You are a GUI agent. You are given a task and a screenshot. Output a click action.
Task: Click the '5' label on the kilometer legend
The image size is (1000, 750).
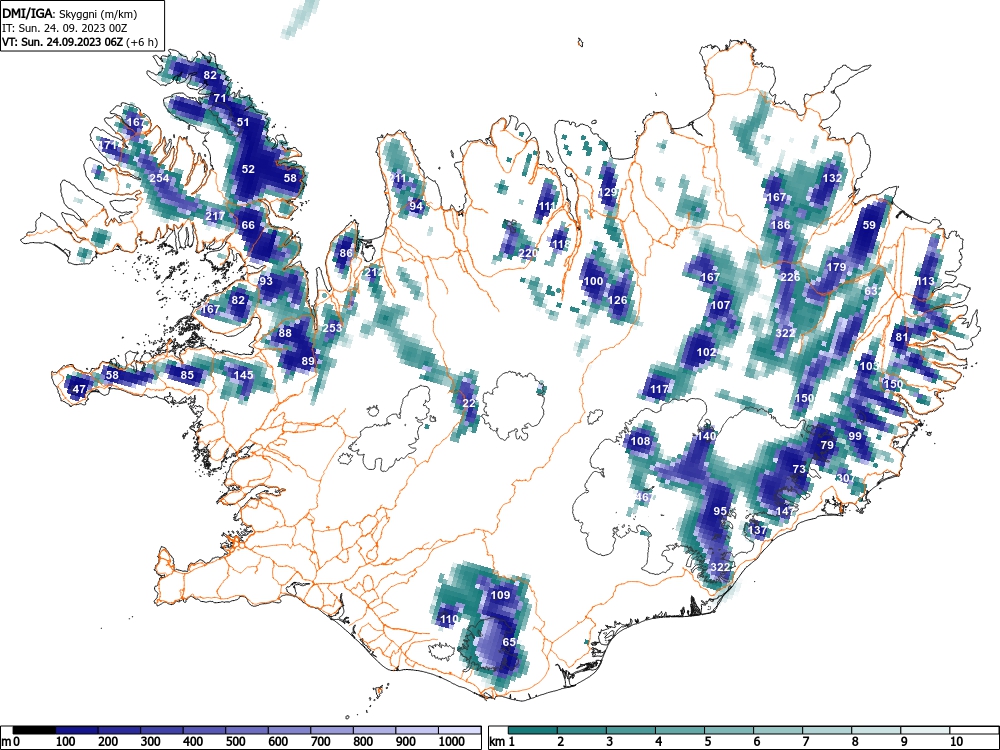[708, 742]
